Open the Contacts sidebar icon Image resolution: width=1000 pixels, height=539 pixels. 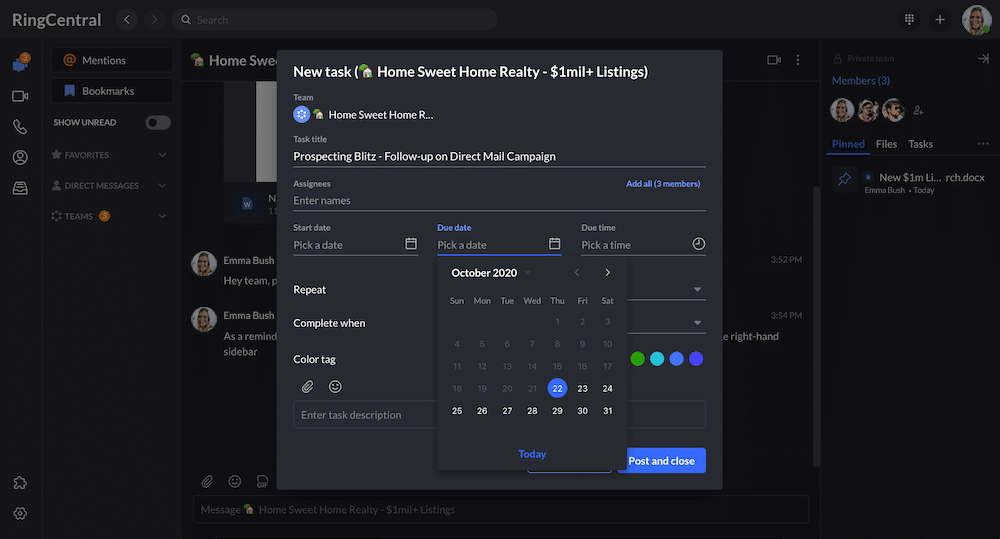click(20, 157)
